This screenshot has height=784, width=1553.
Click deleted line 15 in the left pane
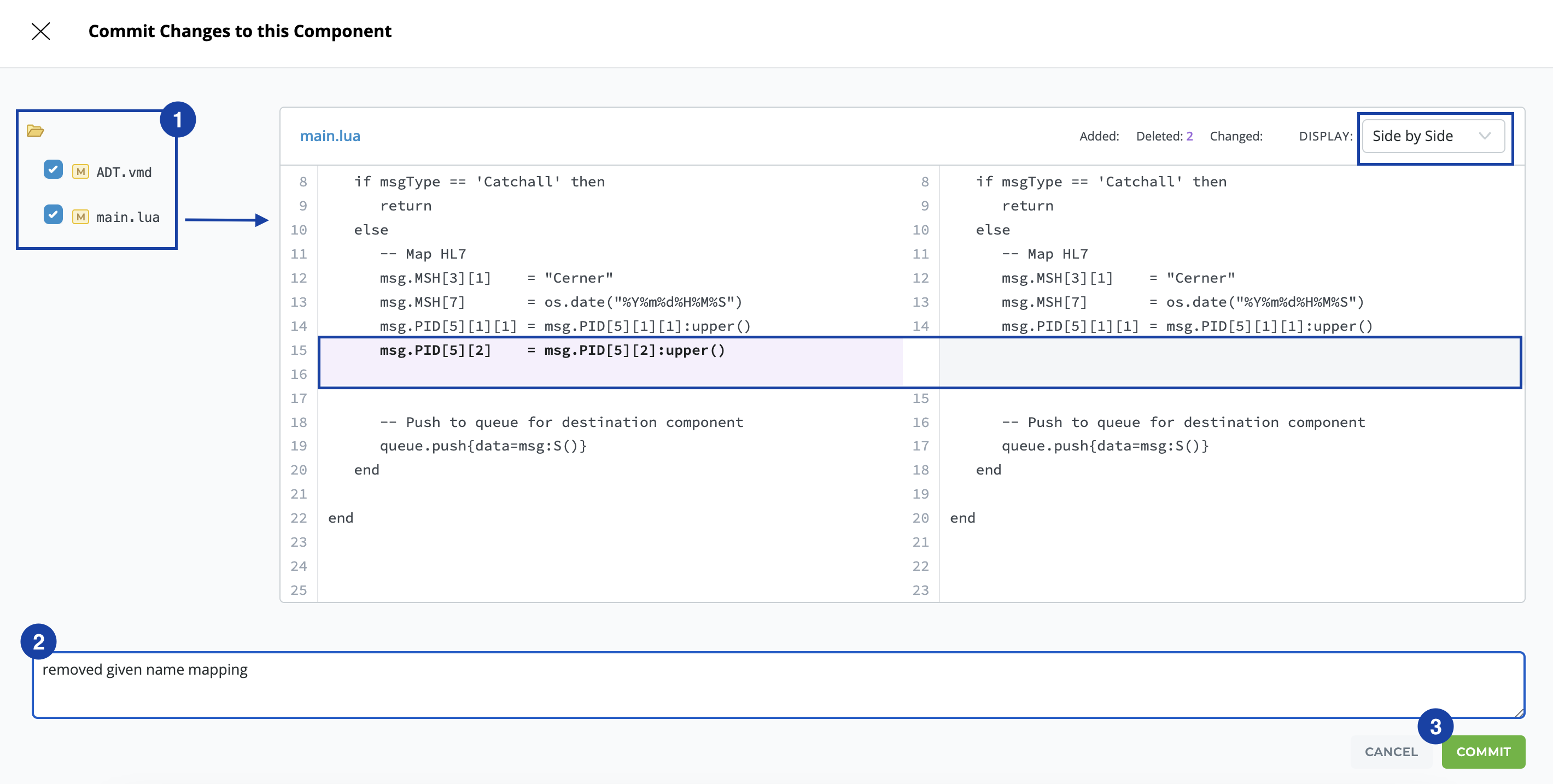coord(552,350)
